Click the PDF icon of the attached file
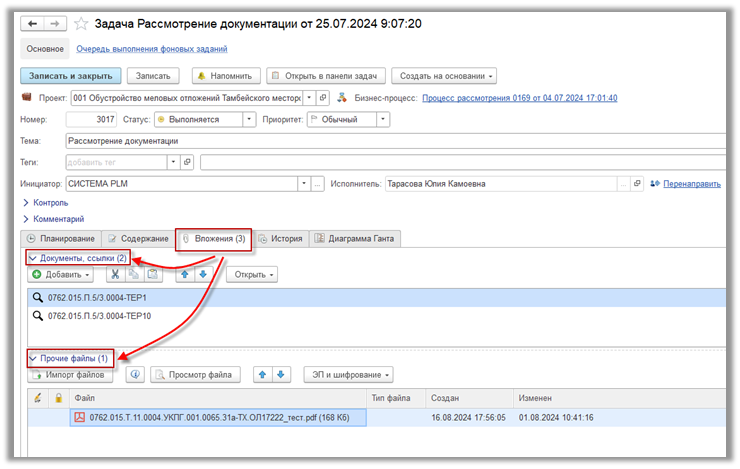740x469 pixels. coord(80,417)
